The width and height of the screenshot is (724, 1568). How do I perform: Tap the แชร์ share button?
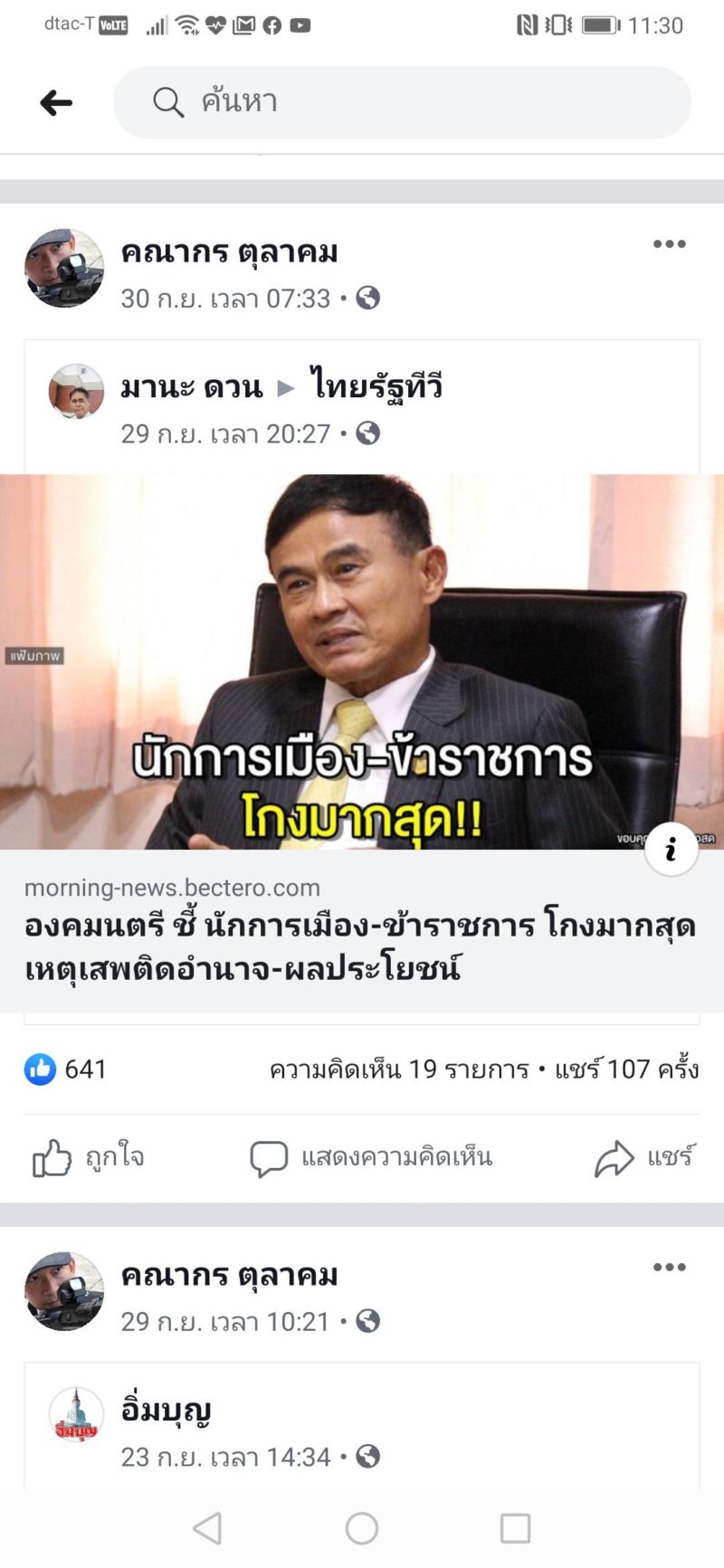coord(644,1157)
